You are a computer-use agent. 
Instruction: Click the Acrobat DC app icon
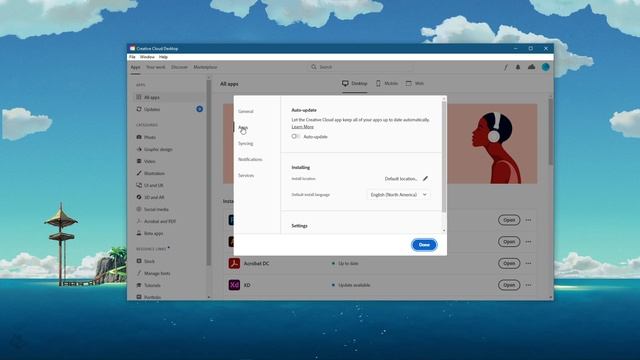pos(234,263)
